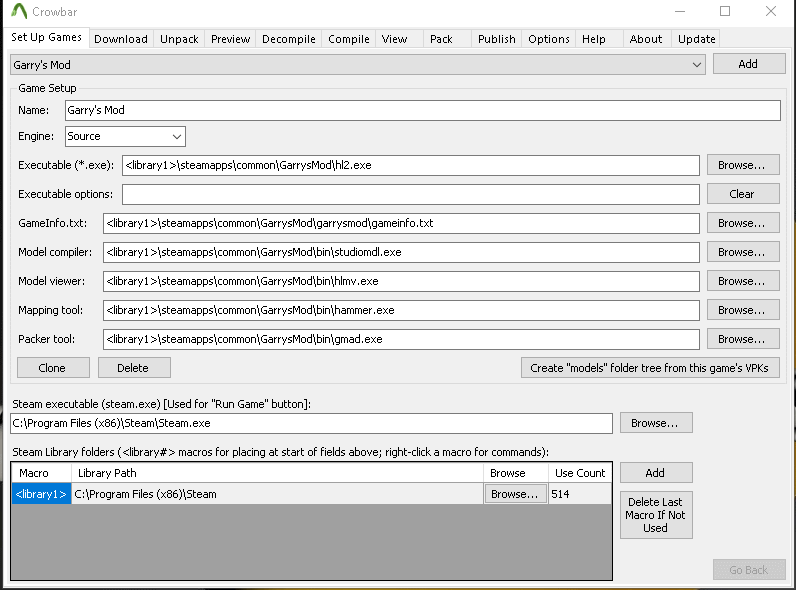Click Delete Last Macro If Not Used
The image size is (796, 590).
click(656, 515)
